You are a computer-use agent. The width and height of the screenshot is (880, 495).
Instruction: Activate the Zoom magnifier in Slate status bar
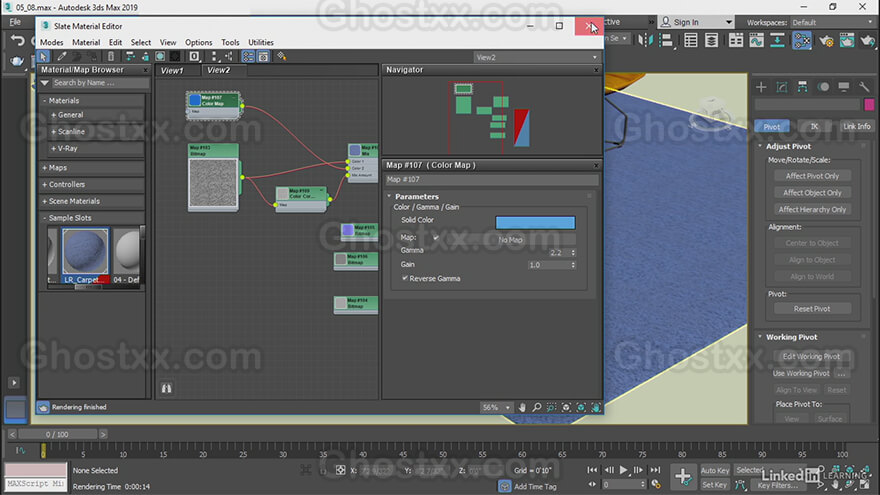click(x=537, y=407)
